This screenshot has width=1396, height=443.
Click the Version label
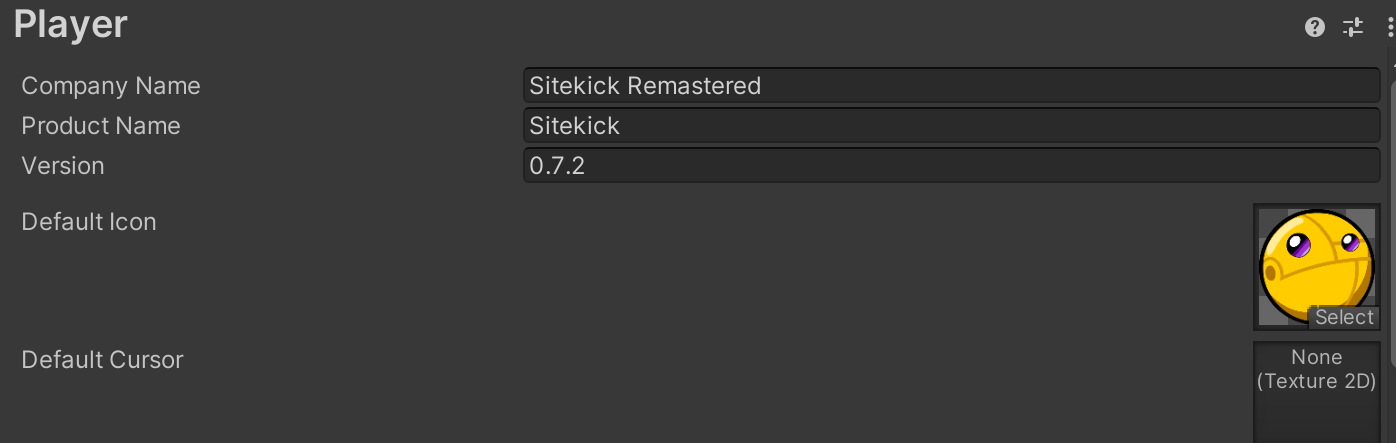[63, 166]
